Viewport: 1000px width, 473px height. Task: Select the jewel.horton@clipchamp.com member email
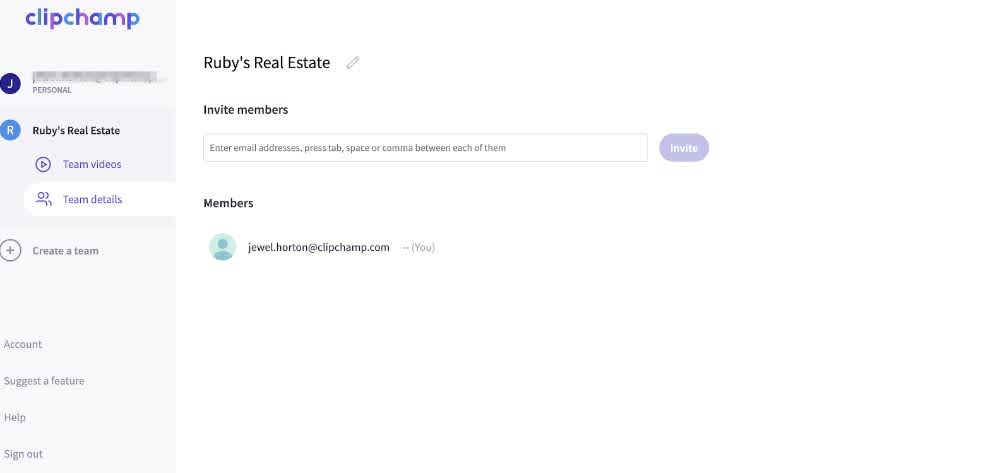(x=319, y=247)
